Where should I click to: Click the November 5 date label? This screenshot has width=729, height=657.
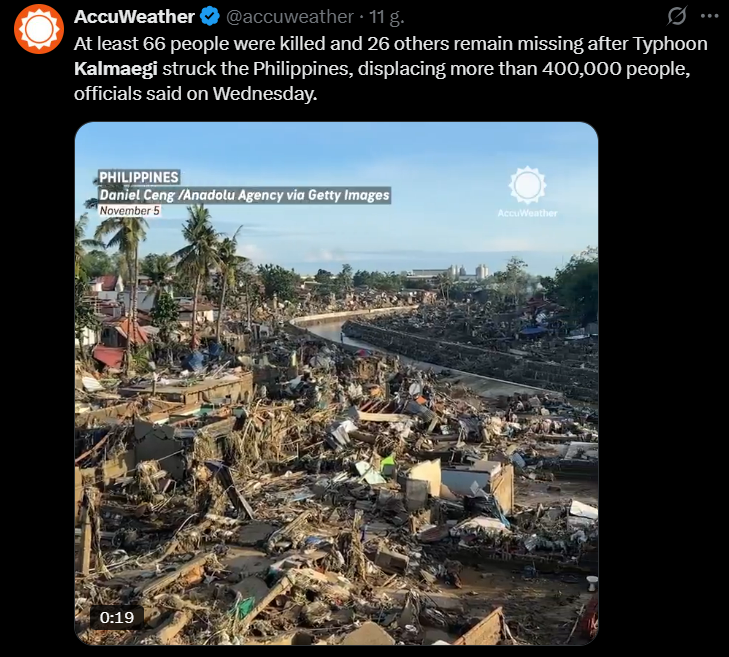coord(129,211)
